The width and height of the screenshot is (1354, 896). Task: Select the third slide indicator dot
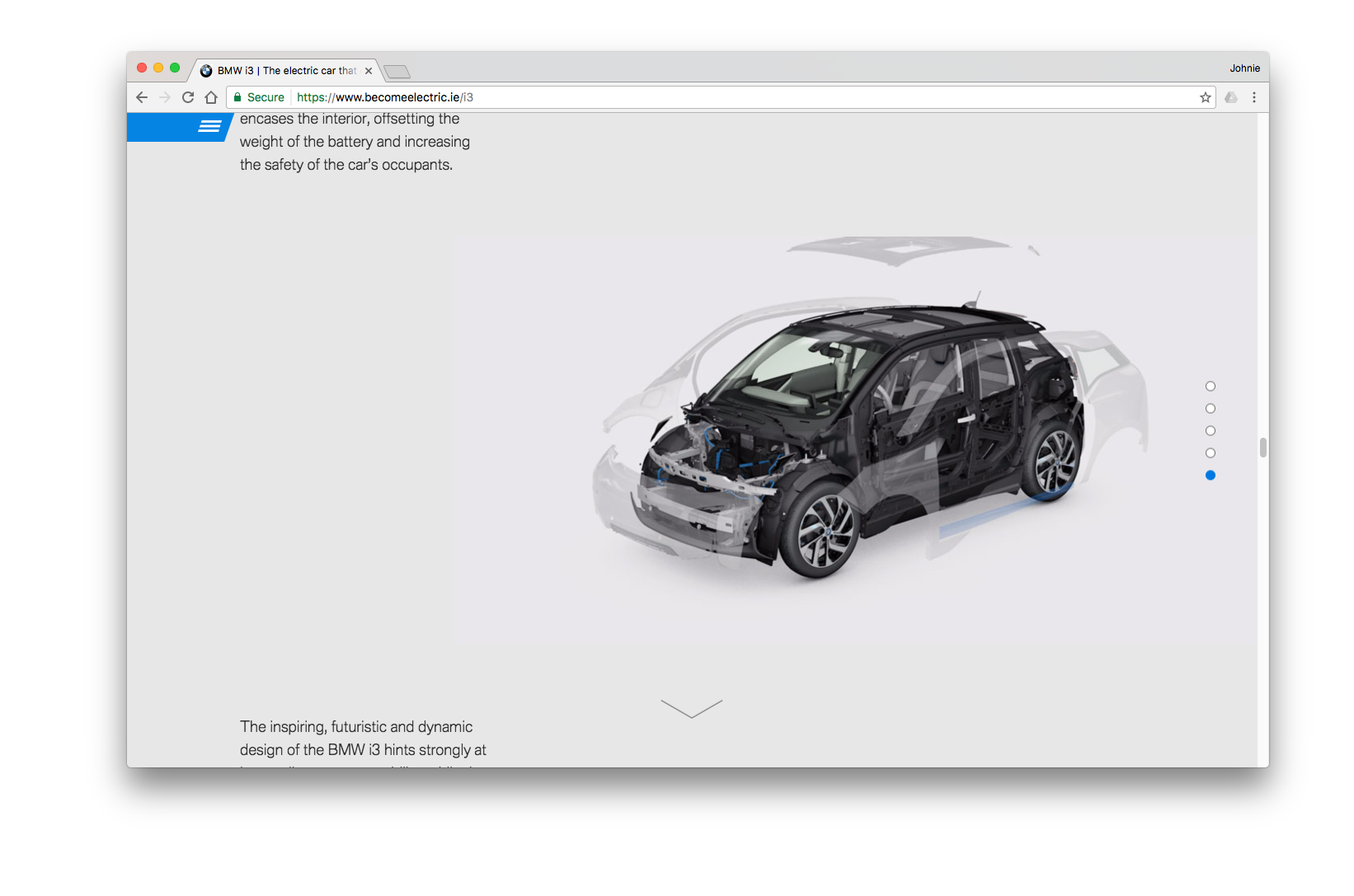[x=1211, y=431]
